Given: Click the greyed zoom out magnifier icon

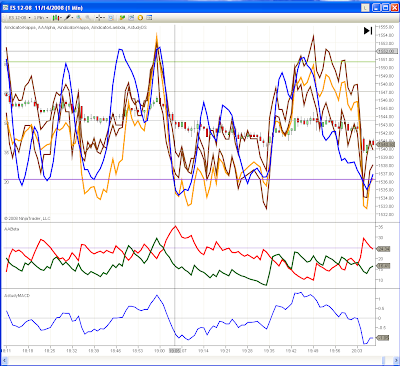Looking at the screenshot, I should pyautogui.click(x=88, y=17).
